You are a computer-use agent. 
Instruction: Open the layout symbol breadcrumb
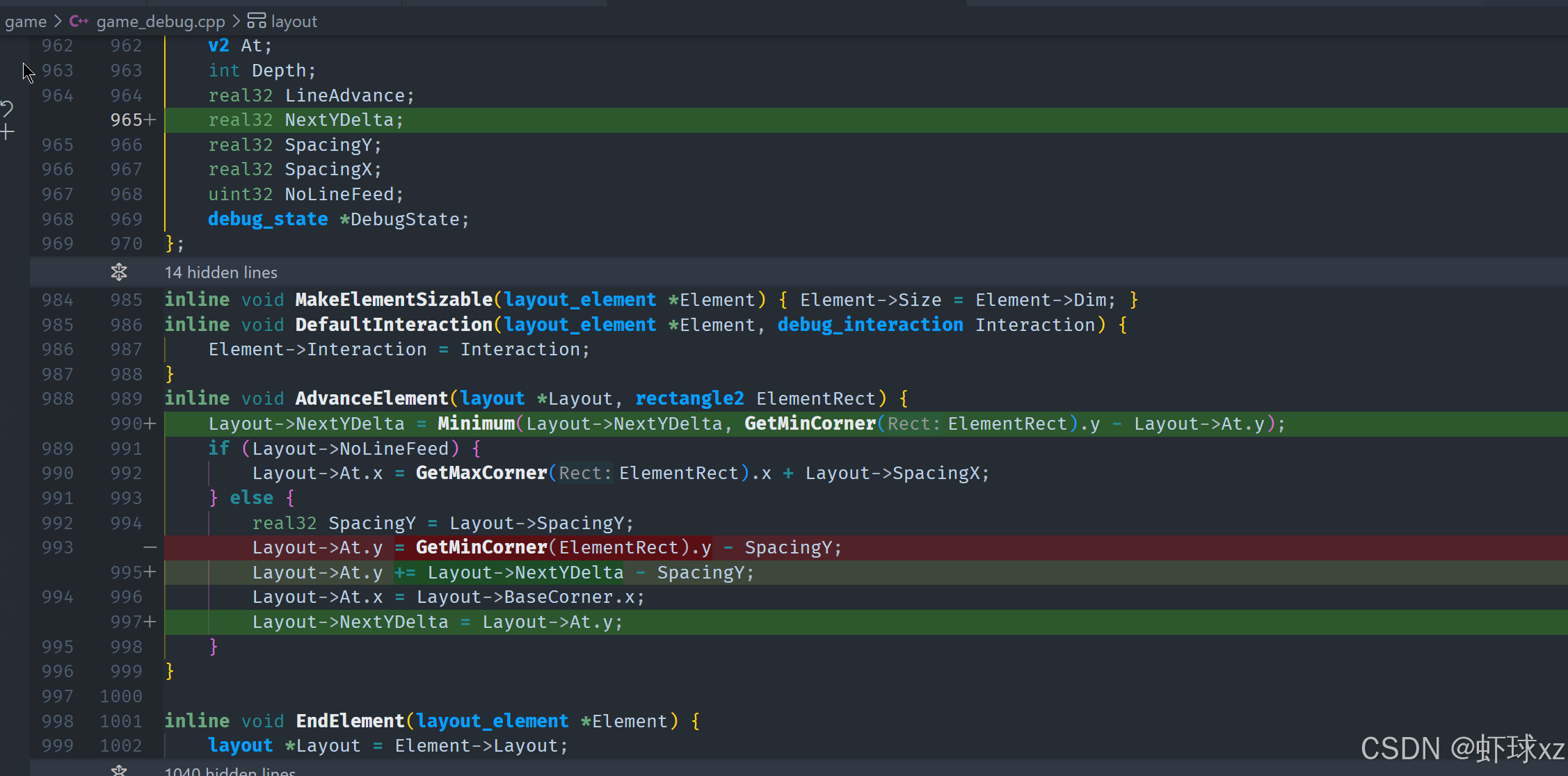[294, 22]
